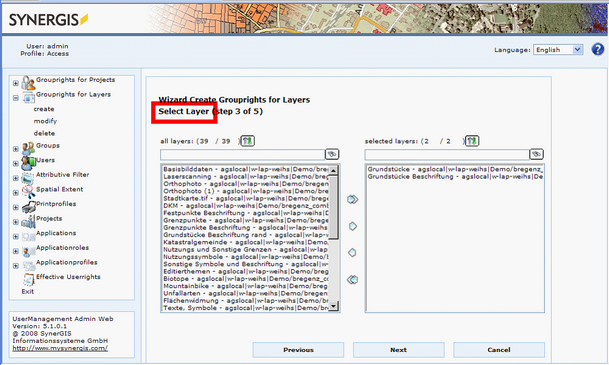Click the SYNERGIS logo
This screenshot has width=609, height=365.
[x=48, y=19]
